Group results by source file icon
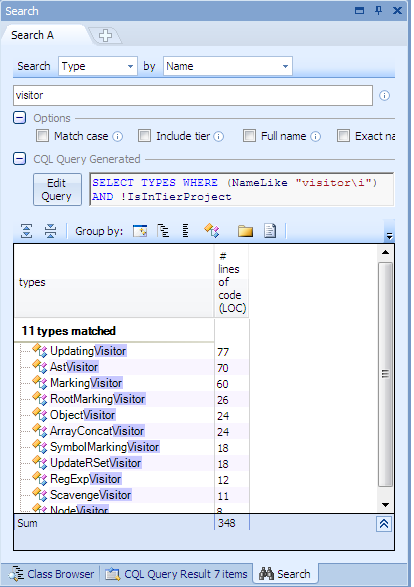This screenshot has height=587, width=414. [270, 231]
